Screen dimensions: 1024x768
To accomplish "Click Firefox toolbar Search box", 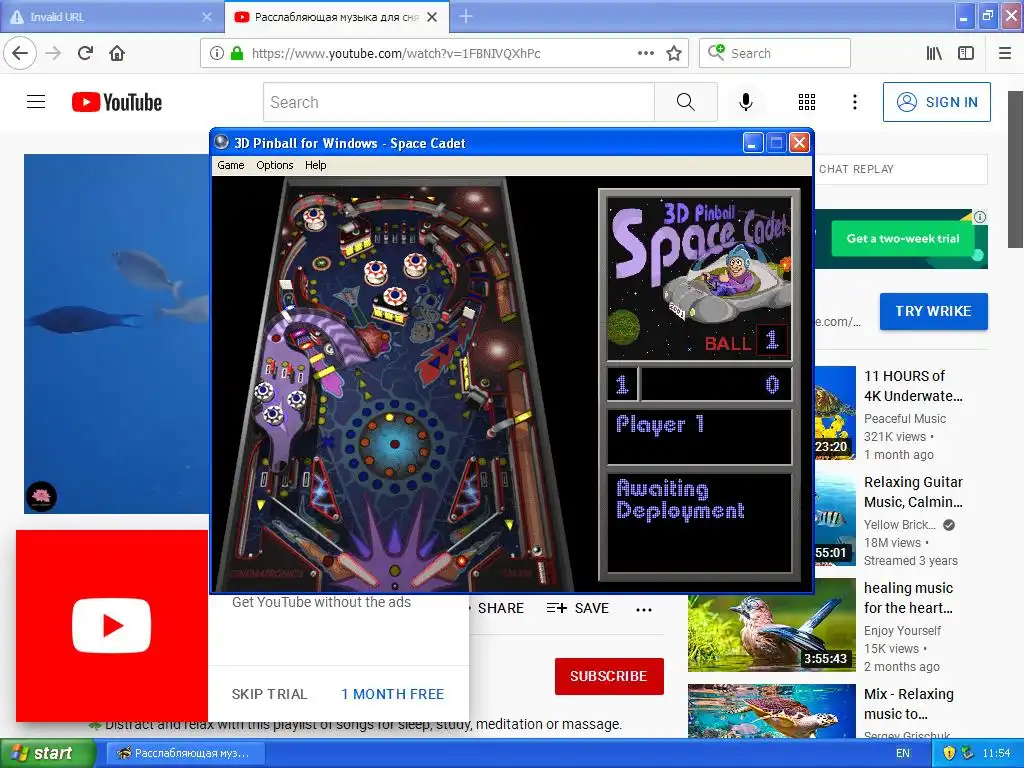I will pyautogui.click(x=775, y=53).
